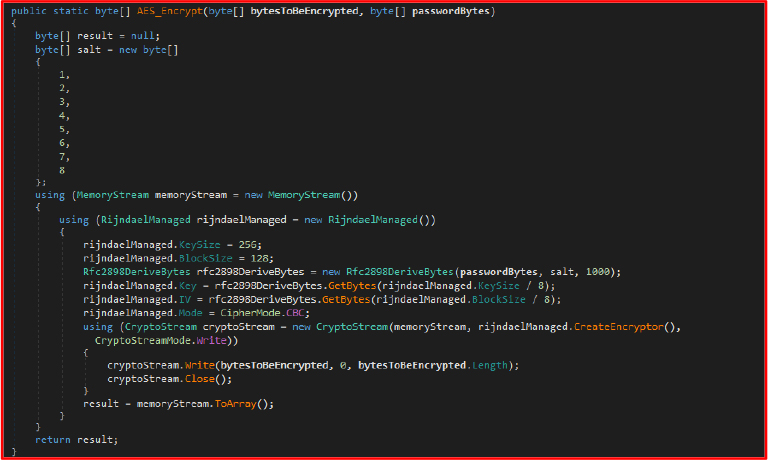Click the 'Mode' property name
This screenshot has height=460, width=768.
[191, 314]
